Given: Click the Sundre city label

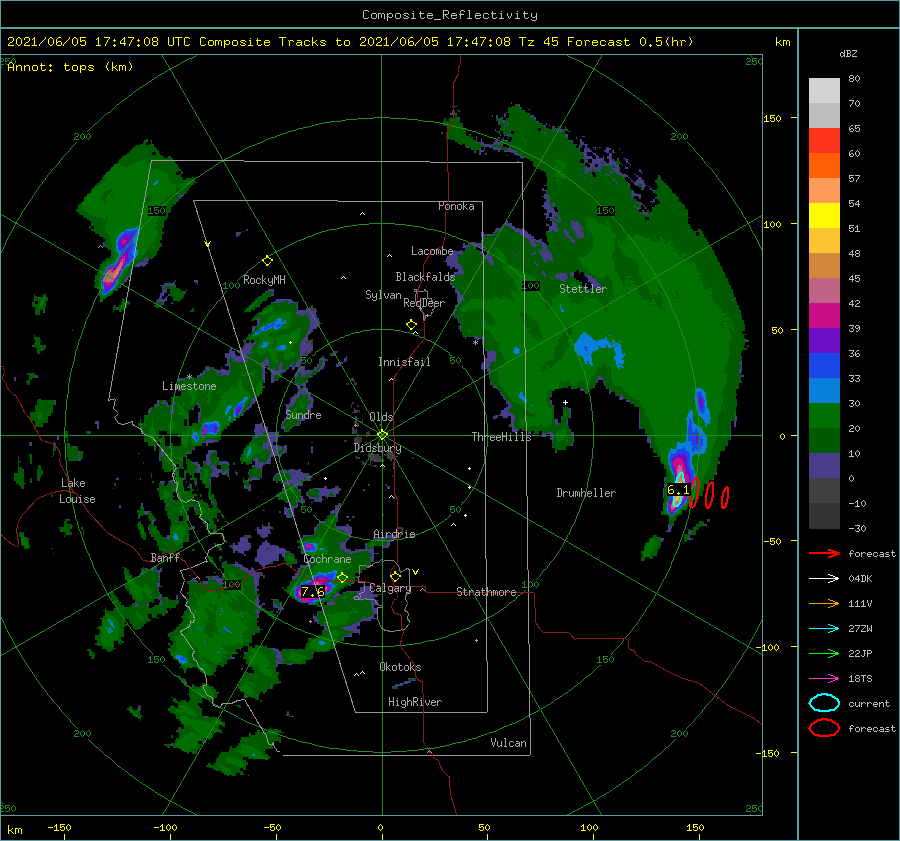Looking at the screenshot, I should click(x=303, y=415).
